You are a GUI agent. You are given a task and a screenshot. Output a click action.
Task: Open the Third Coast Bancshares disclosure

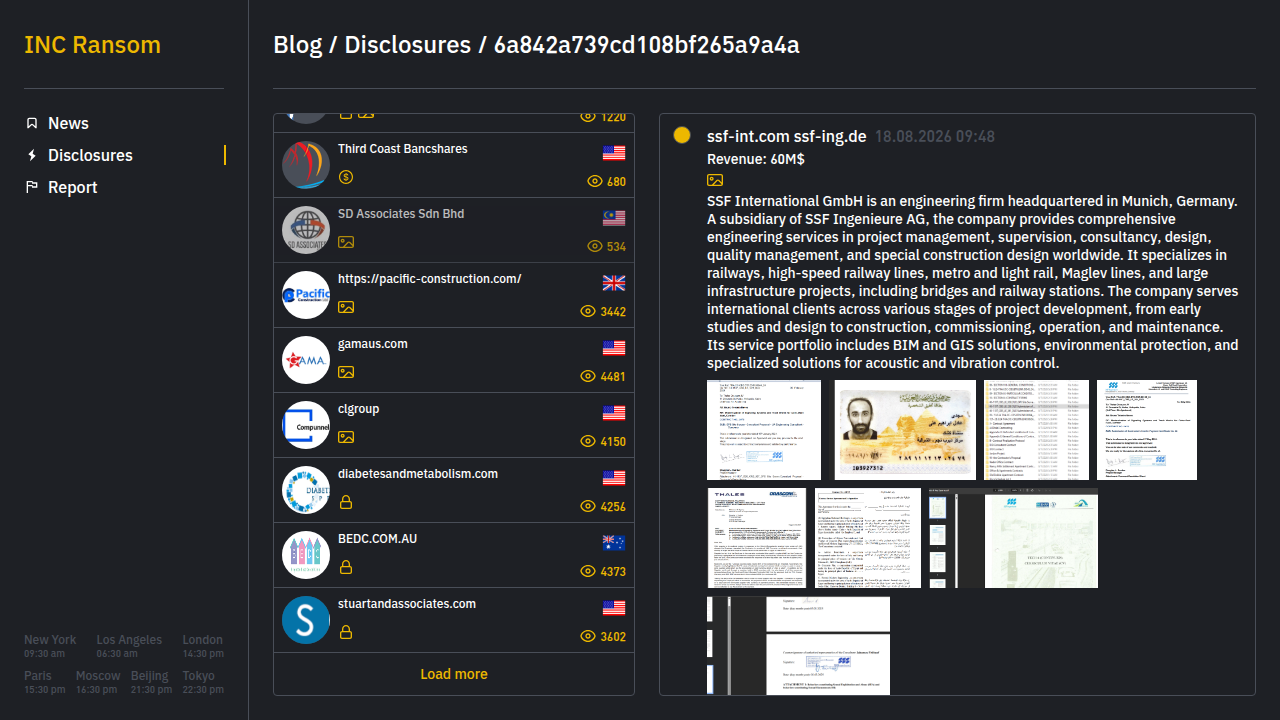click(x=454, y=165)
